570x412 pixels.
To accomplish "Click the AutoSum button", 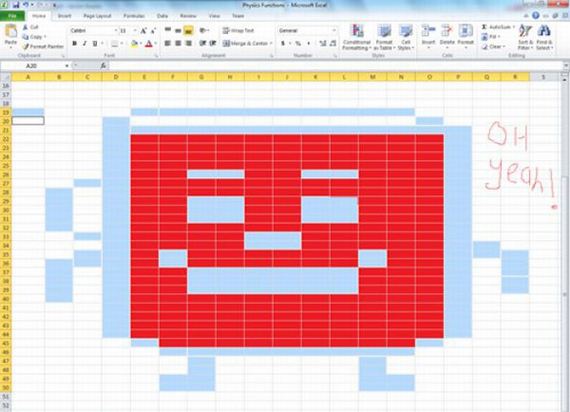I will pos(496,27).
